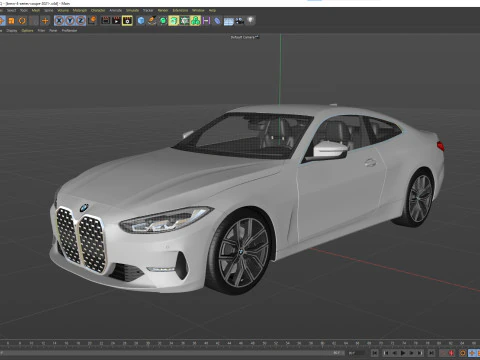Click the Record Active Objects button
480x360 pixels.
click(x=443, y=353)
